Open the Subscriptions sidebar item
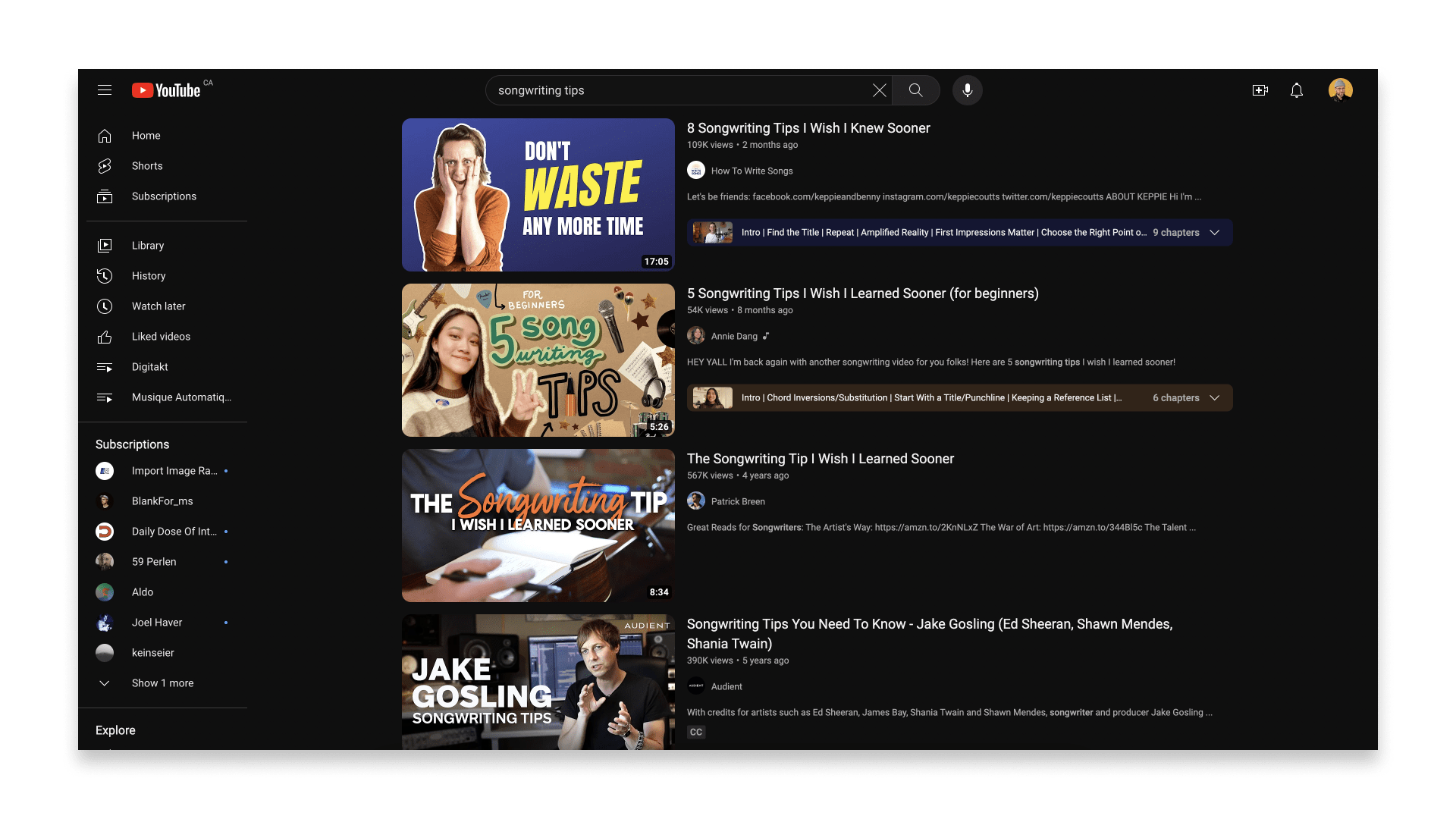Image resolution: width=1456 pixels, height=819 pixels. [x=164, y=196]
